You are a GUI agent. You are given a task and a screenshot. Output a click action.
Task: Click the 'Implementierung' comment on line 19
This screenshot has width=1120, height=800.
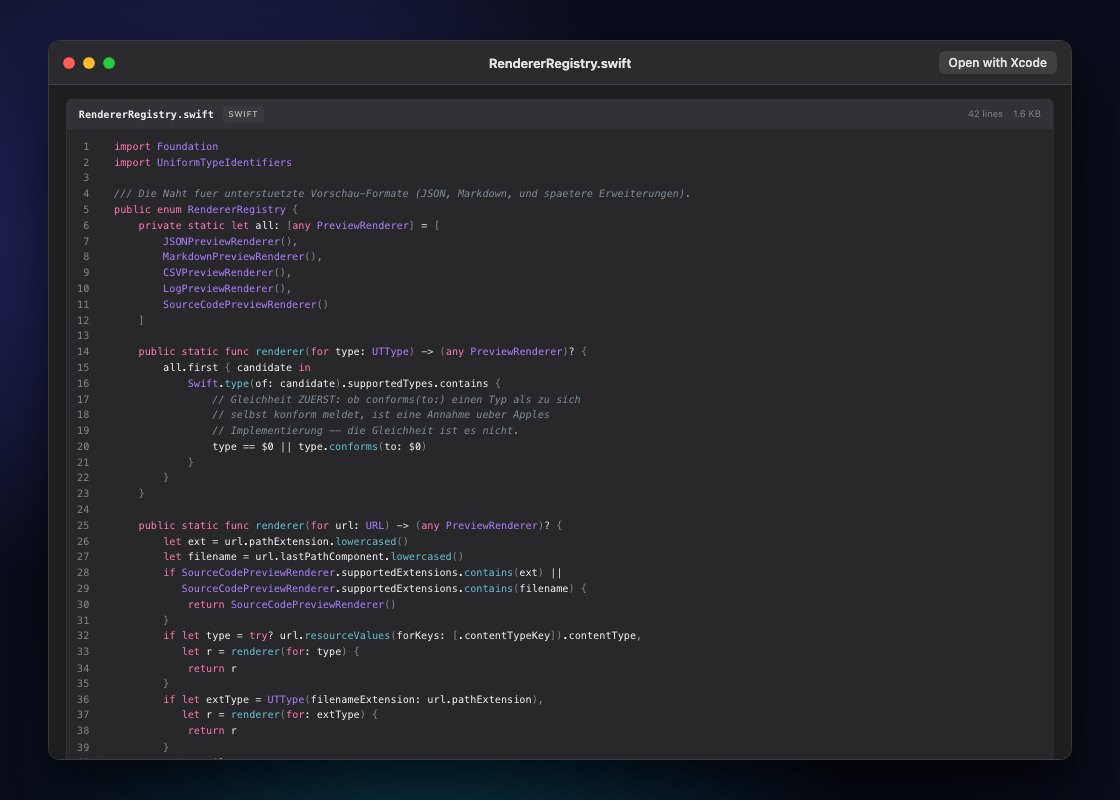365,431
